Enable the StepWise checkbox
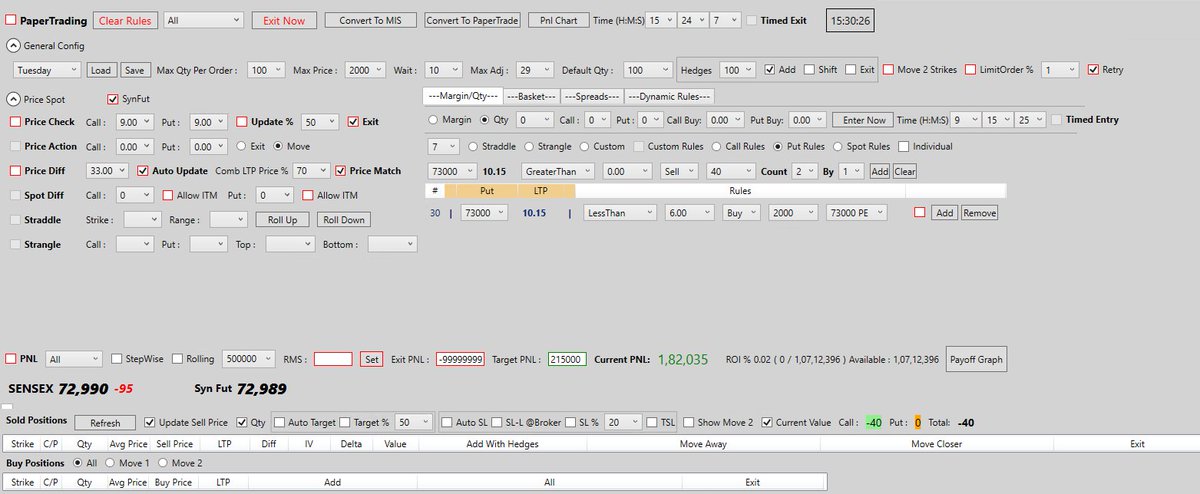 click(117, 358)
